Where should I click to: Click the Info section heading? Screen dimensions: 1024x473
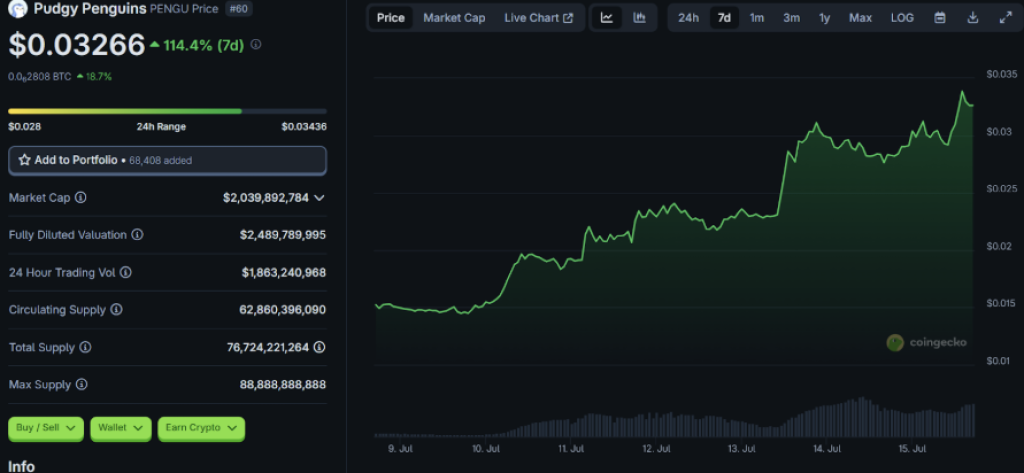[x=21, y=466]
